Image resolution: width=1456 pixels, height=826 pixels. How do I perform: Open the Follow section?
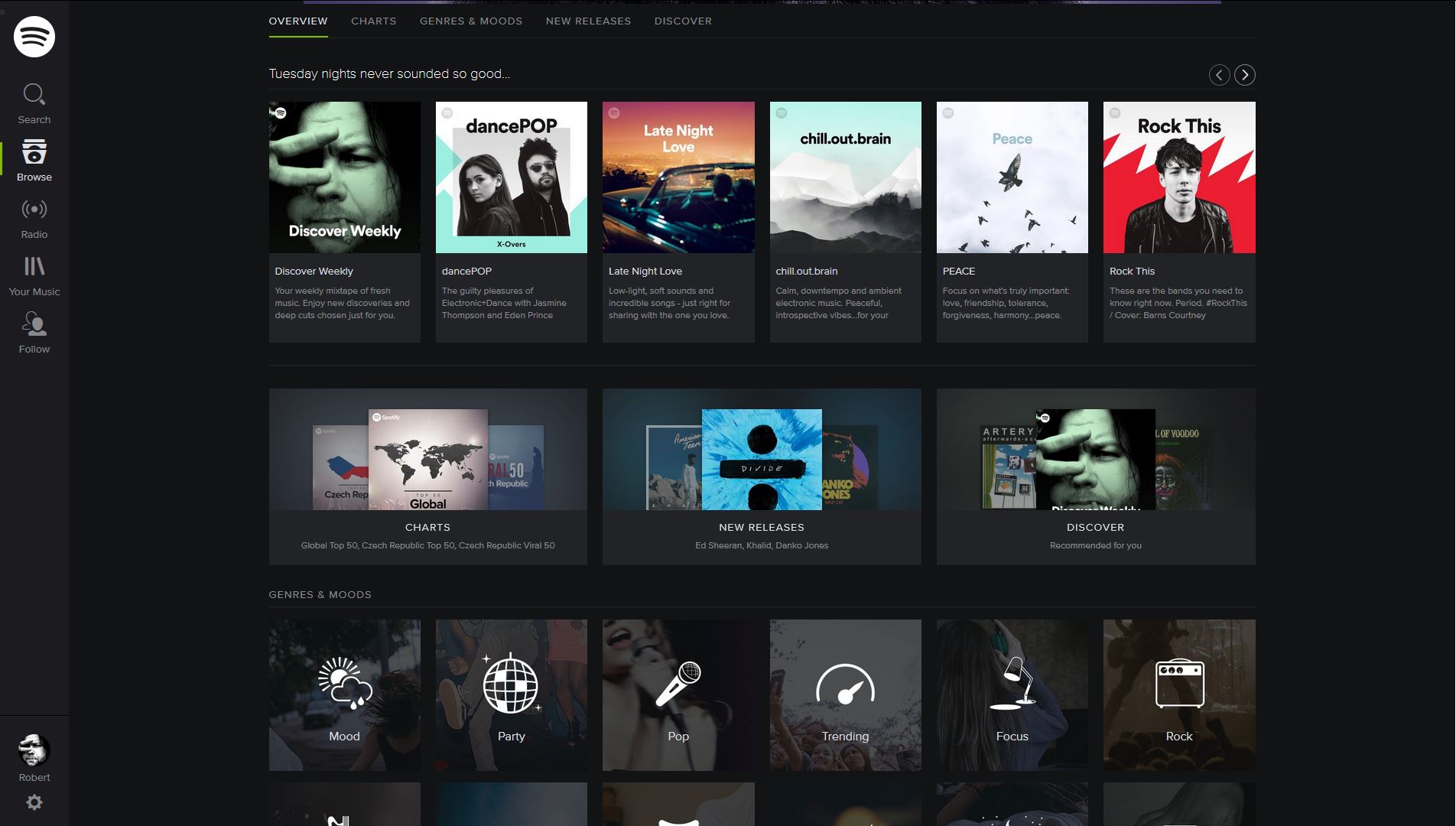click(x=34, y=333)
